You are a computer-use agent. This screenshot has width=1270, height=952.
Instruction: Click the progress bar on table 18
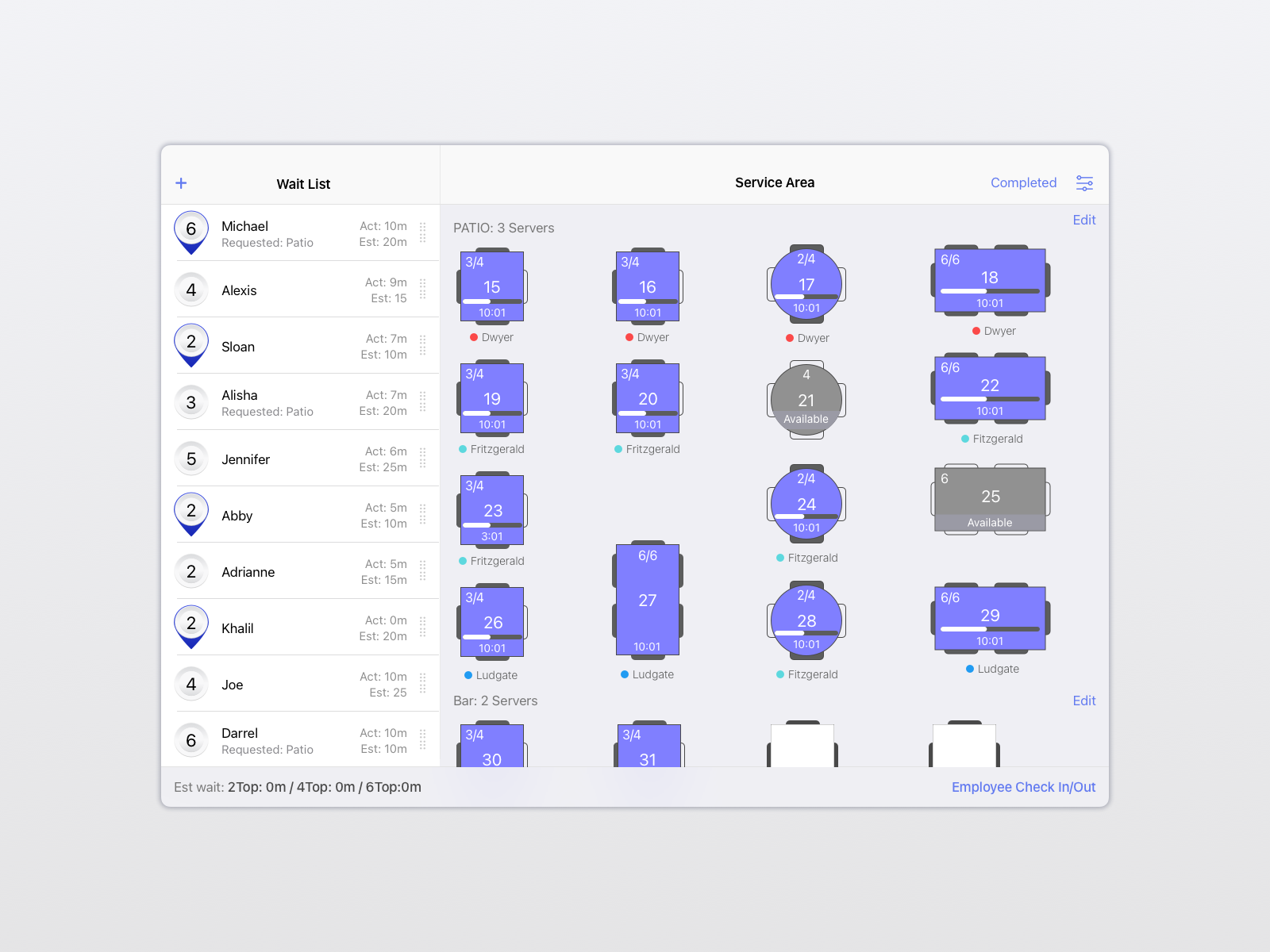[x=989, y=291]
